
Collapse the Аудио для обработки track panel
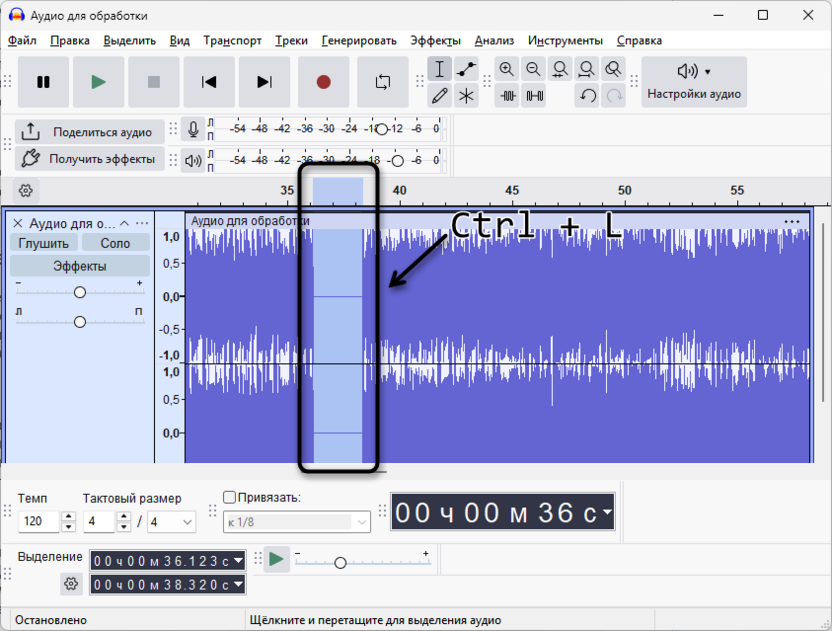pos(124,223)
